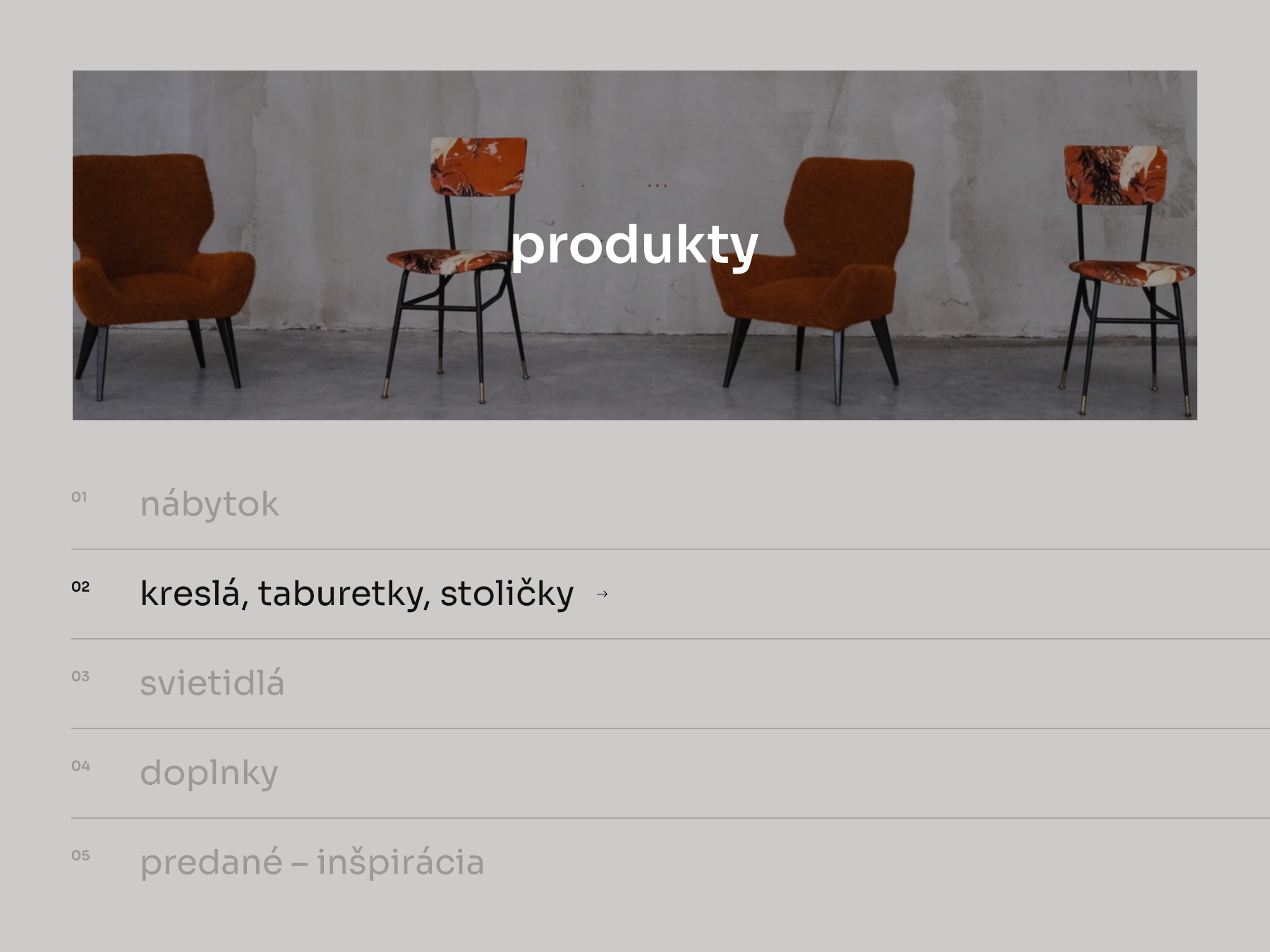Click the divider line below doplnky

click(670, 818)
